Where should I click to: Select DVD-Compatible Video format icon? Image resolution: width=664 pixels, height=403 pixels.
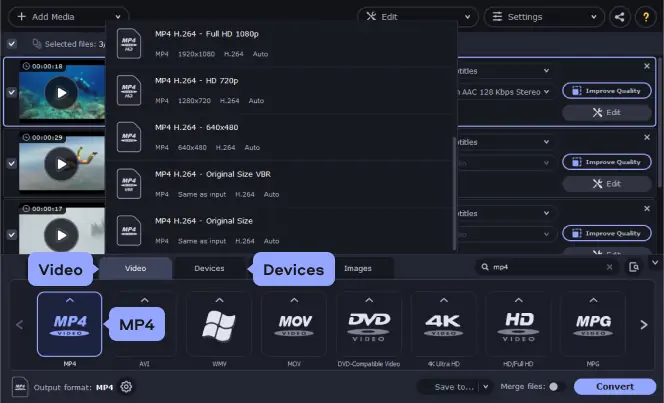[x=369, y=324]
